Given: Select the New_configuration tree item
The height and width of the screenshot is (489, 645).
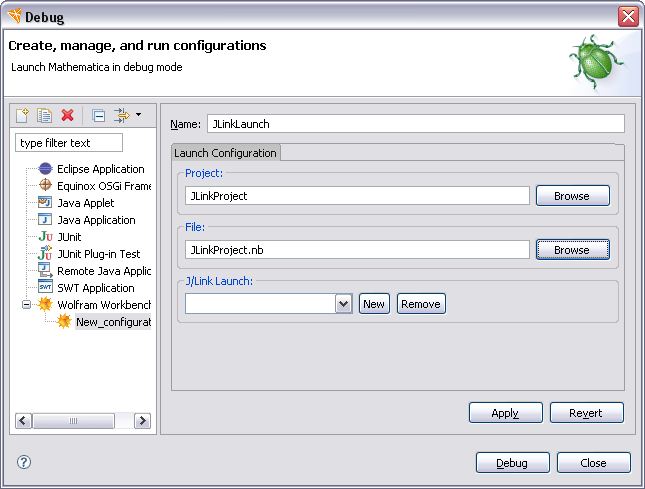Looking at the screenshot, I should (113, 322).
